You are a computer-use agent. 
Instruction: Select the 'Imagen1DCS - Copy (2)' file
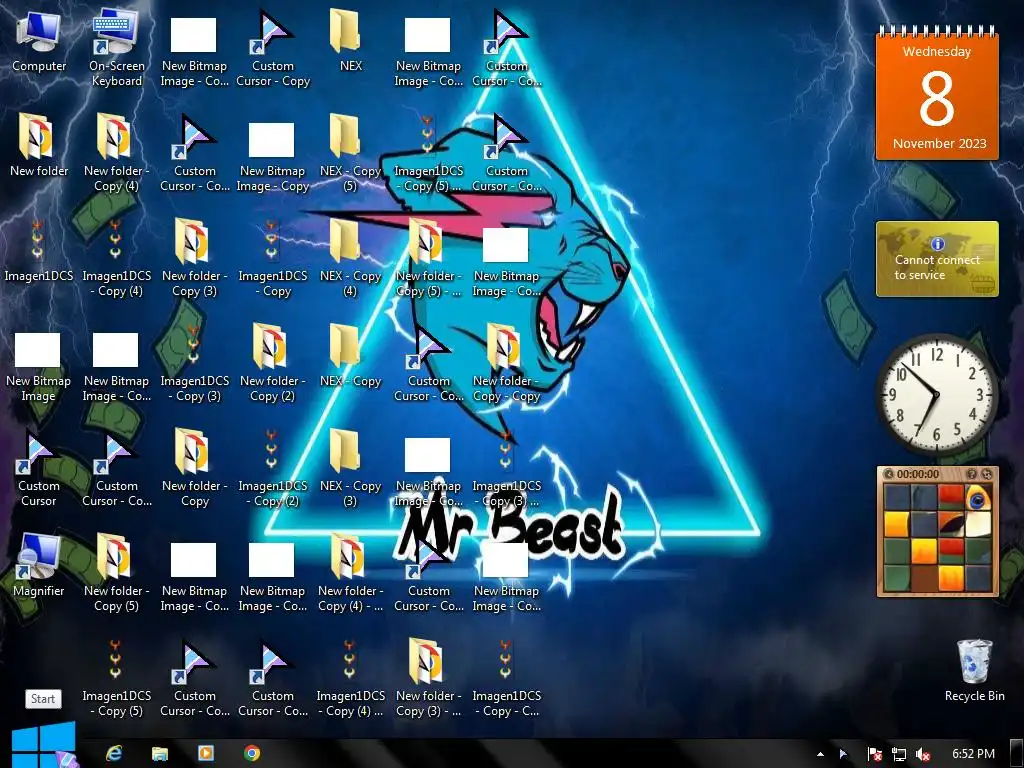(x=272, y=467)
